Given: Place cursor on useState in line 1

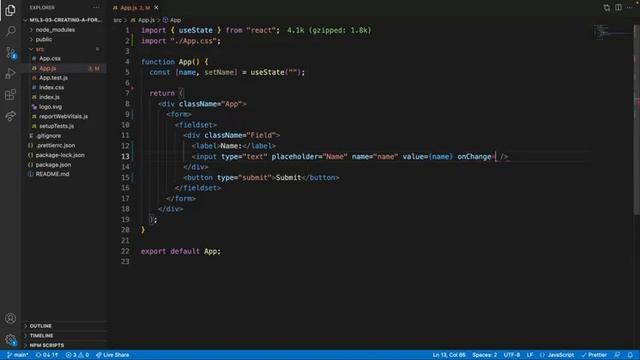Looking at the screenshot, I should click(196, 30).
